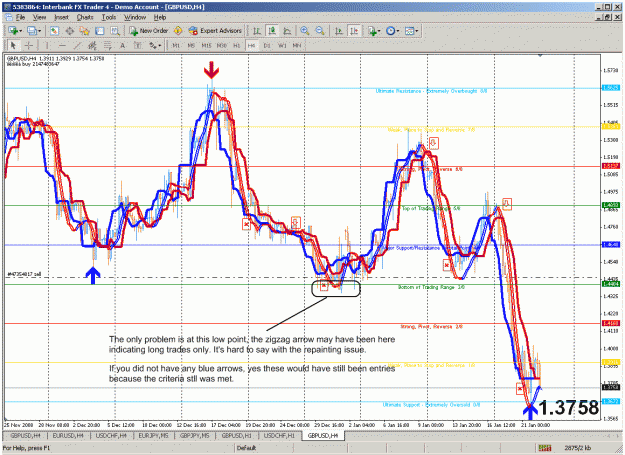Click the connection status 2875/2 kb

(578, 448)
